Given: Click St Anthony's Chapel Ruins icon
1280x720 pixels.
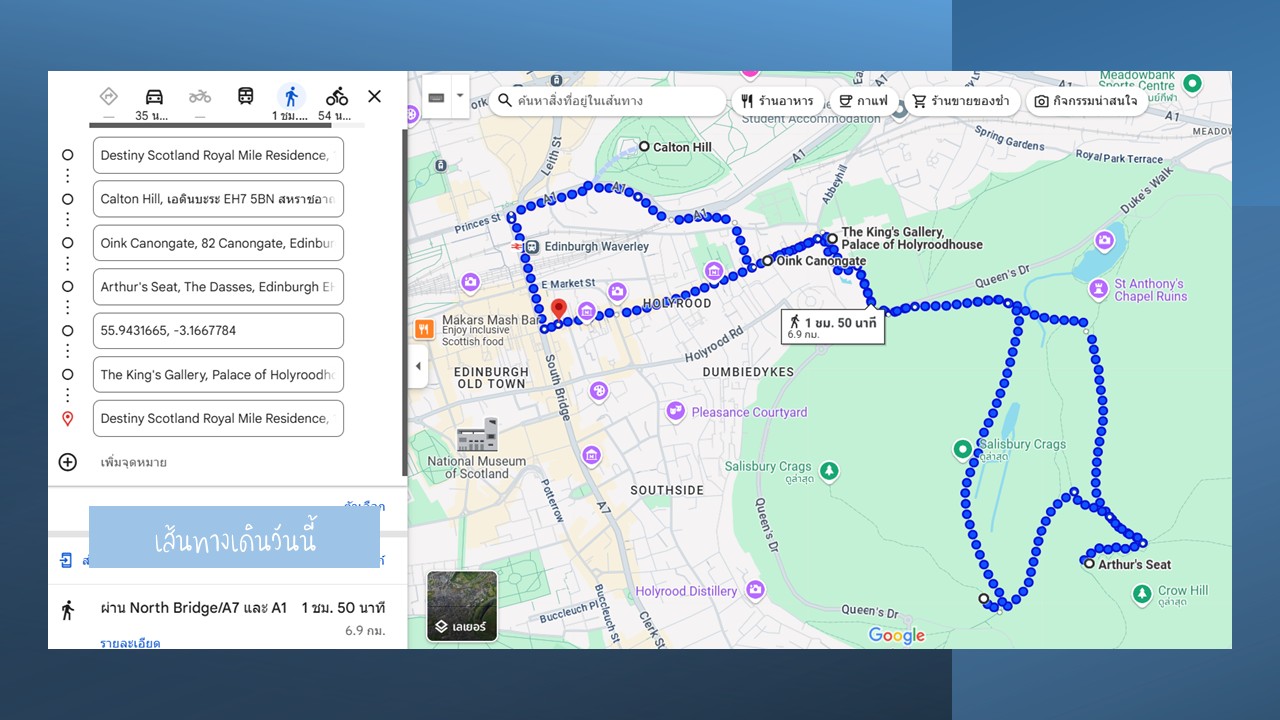Looking at the screenshot, I should click(1100, 290).
